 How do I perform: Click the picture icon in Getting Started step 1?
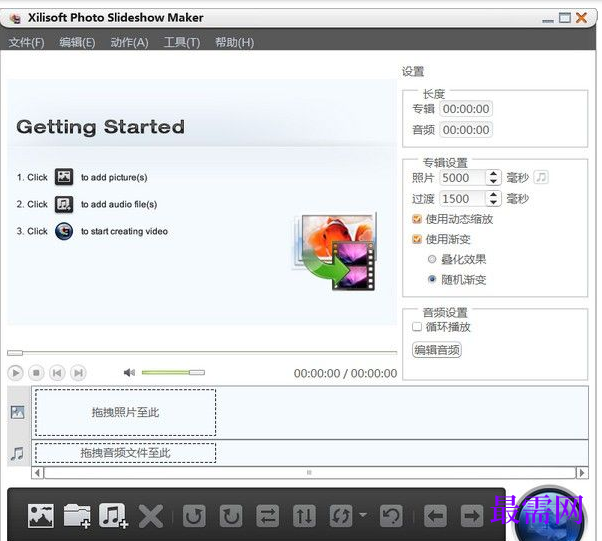click(x=64, y=177)
